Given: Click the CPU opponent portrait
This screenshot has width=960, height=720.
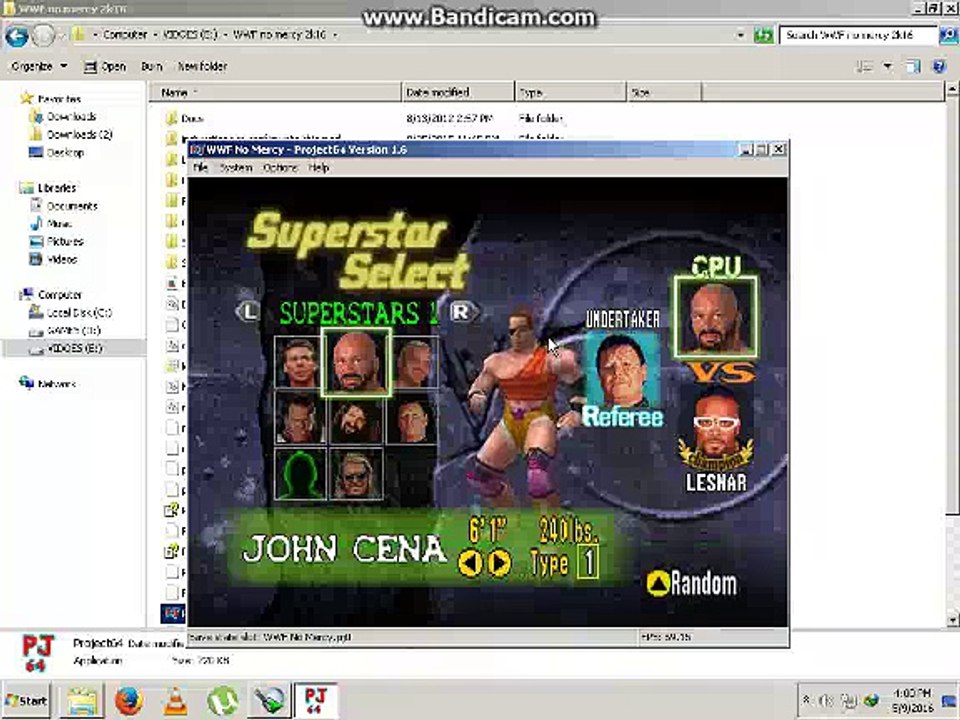Looking at the screenshot, I should pos(715,316).
